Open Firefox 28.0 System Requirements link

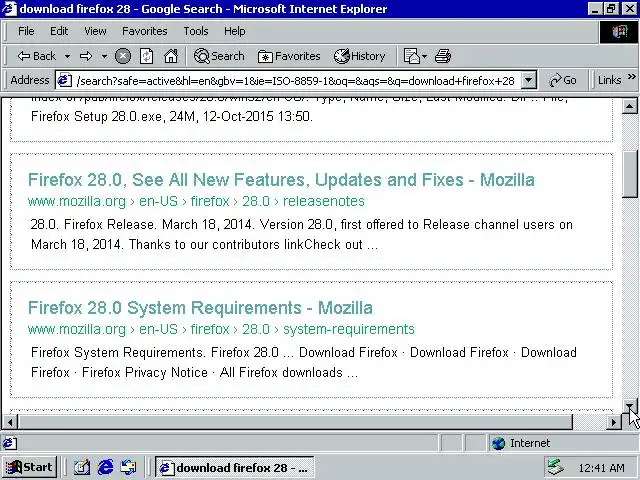[x=200, y=308]
